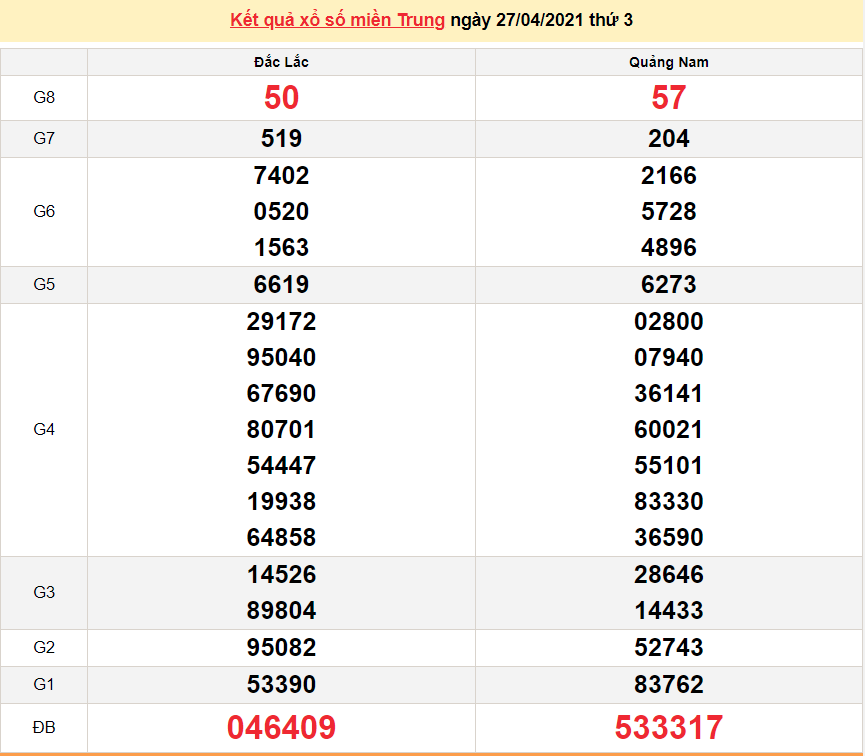Click the G4 result 29172
Screen dimensions: 865x756
click(x=281, y=322)
